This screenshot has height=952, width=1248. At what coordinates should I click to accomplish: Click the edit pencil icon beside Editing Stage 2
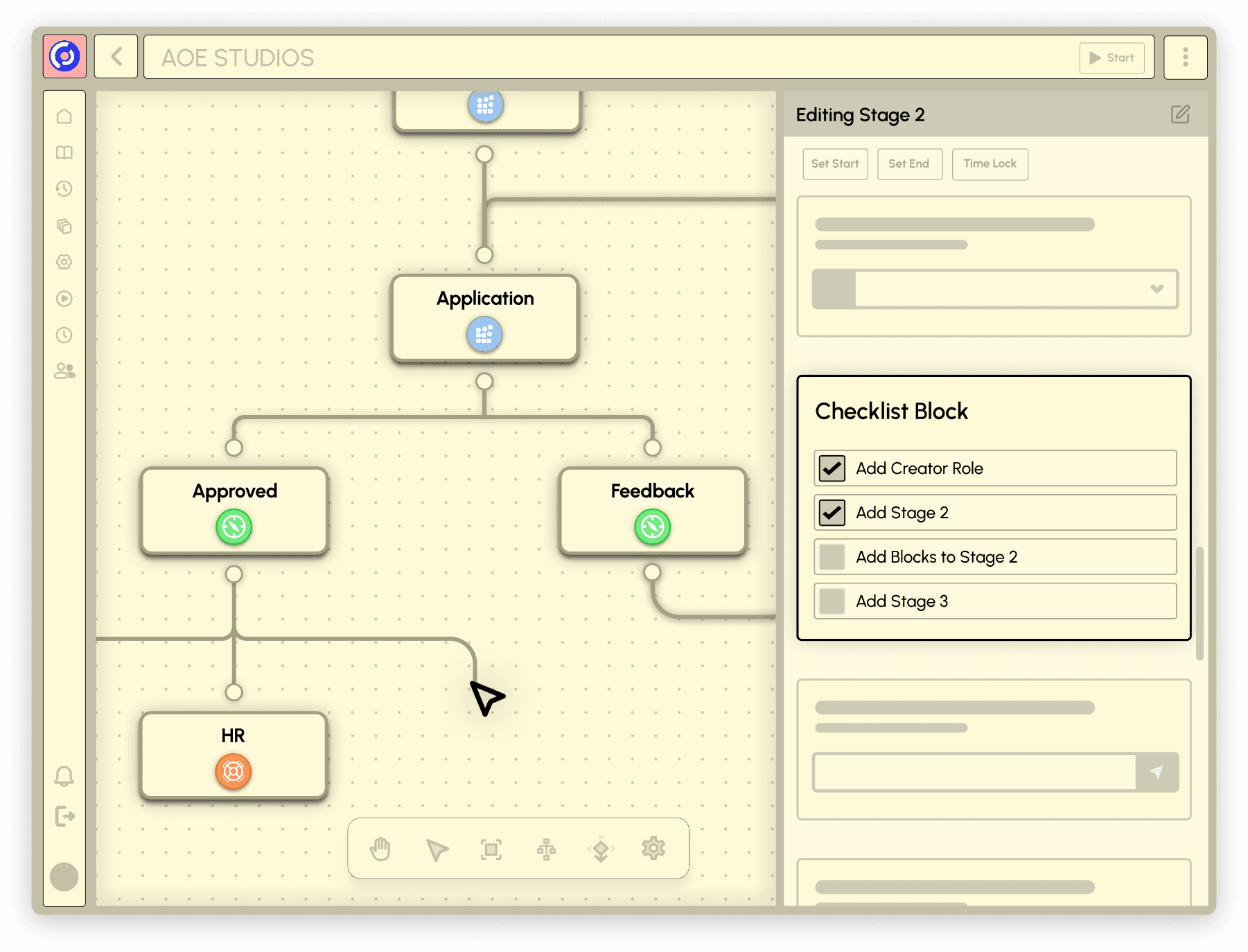point(1180,114)
